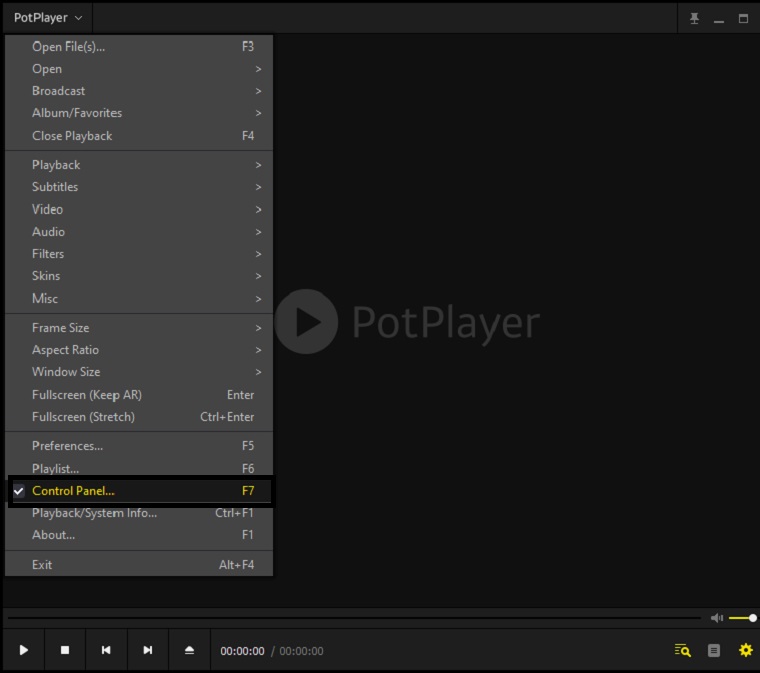Select Open File(s)... menu item

139,47
